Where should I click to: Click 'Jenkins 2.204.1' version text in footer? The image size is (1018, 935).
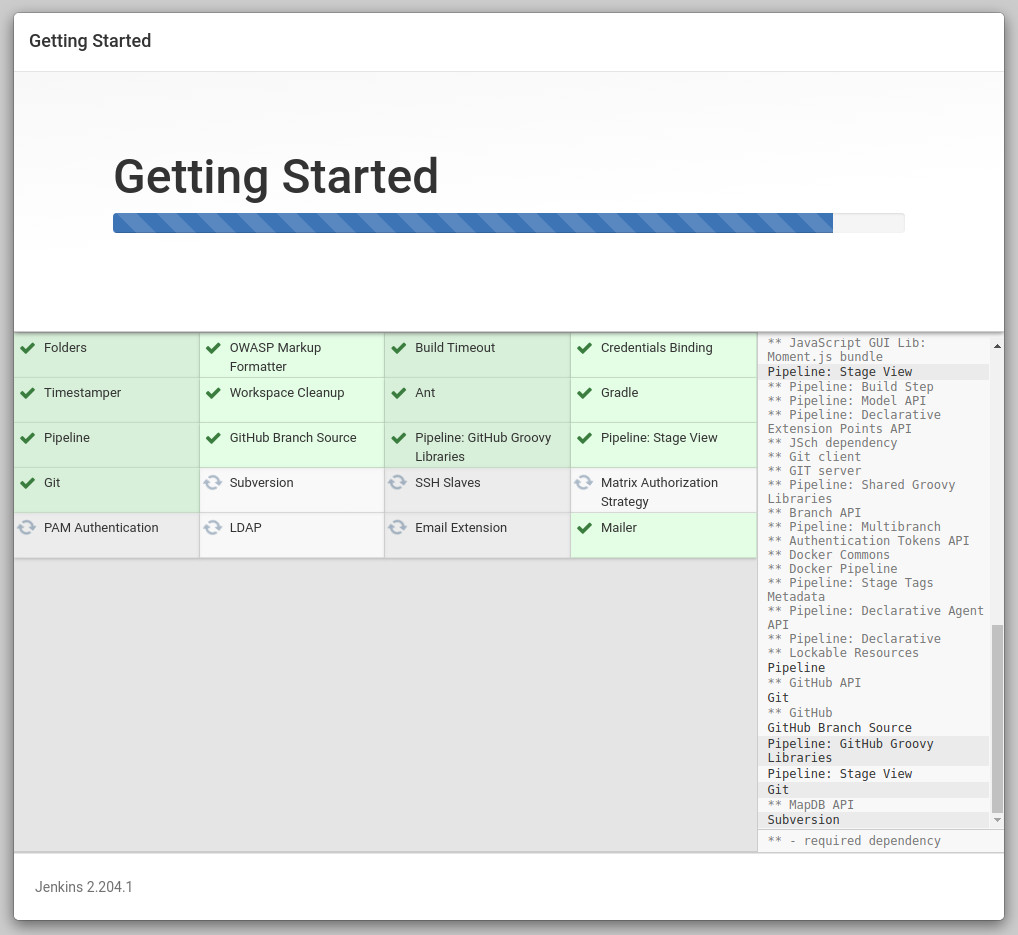84,887
